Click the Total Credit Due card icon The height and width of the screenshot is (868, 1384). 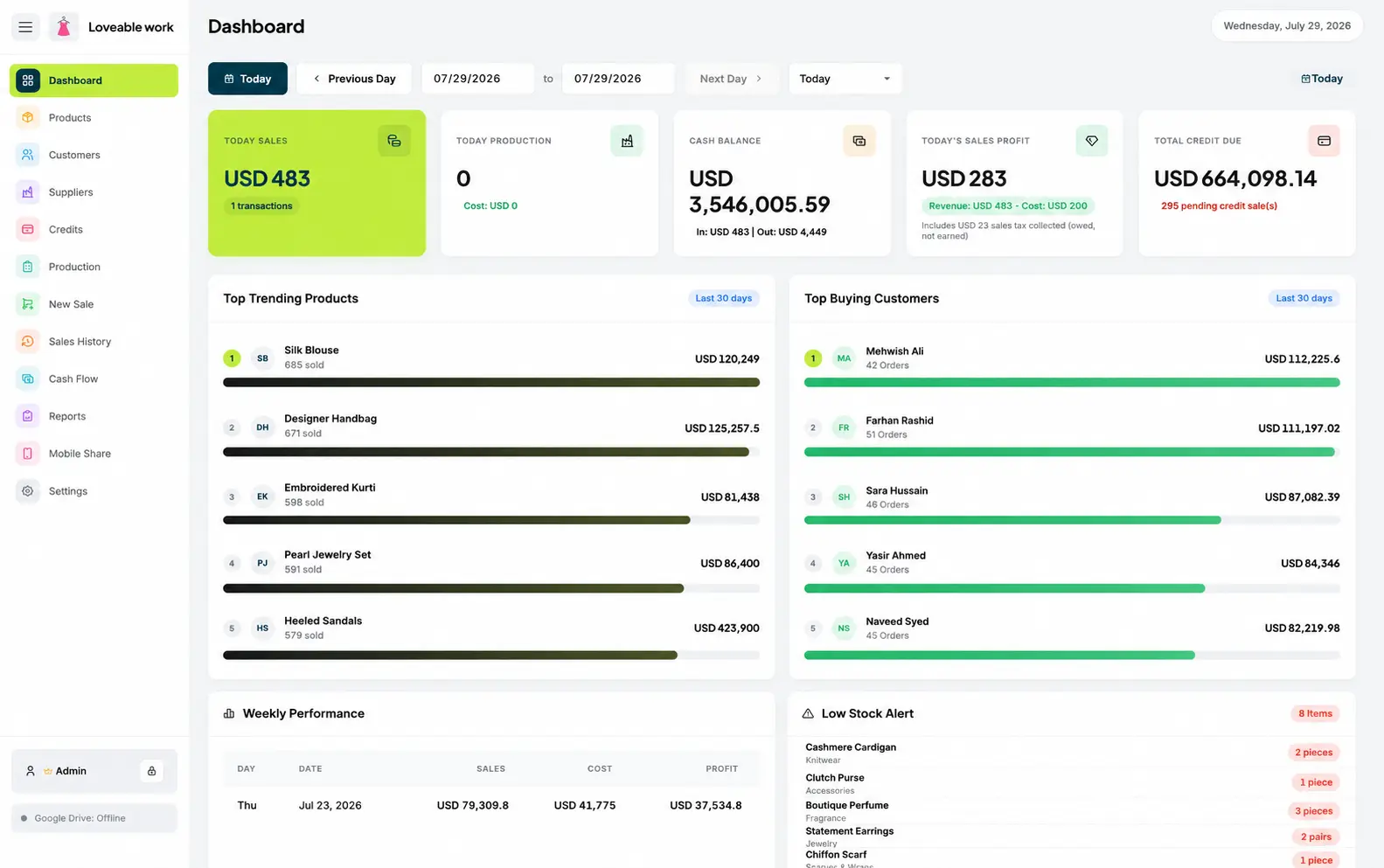1324,141
